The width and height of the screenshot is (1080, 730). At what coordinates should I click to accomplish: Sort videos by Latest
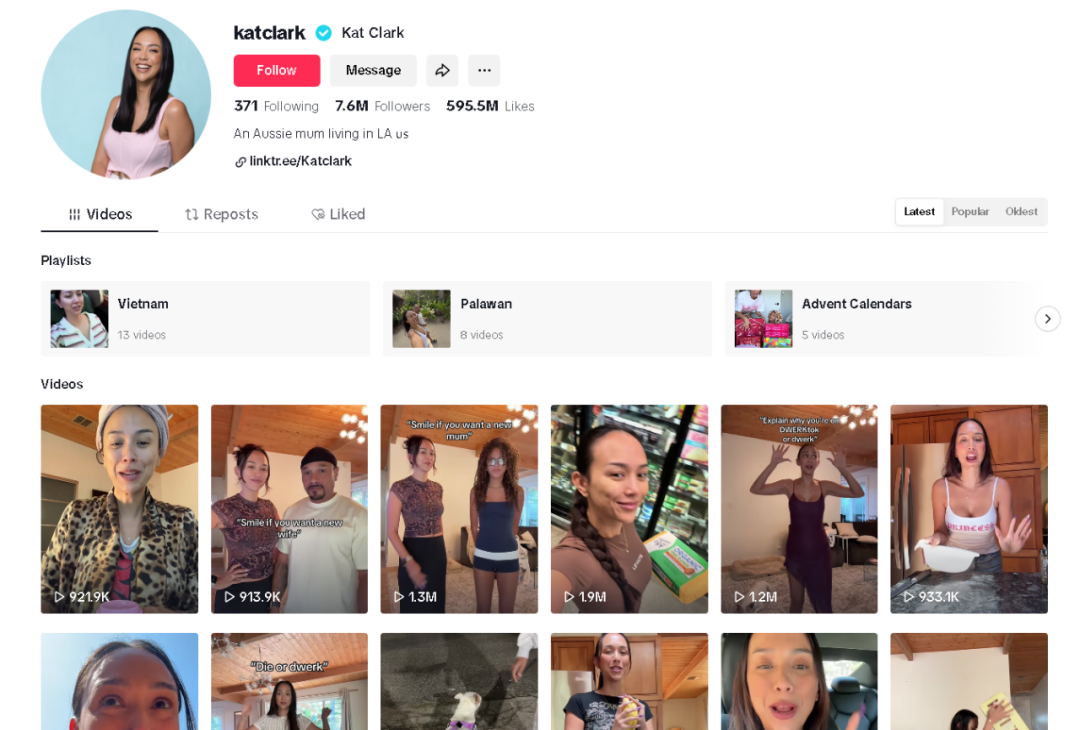coord(919,212)
